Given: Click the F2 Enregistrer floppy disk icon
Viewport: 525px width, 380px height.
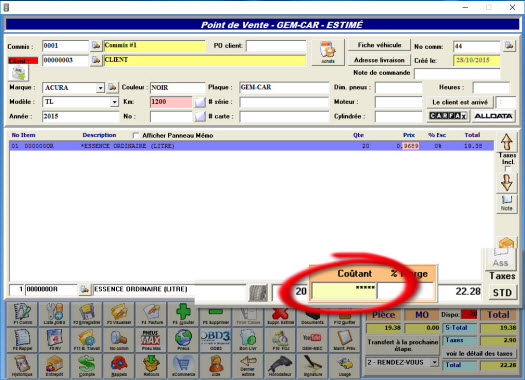Looking at the screenshot, I should [87, 314].
